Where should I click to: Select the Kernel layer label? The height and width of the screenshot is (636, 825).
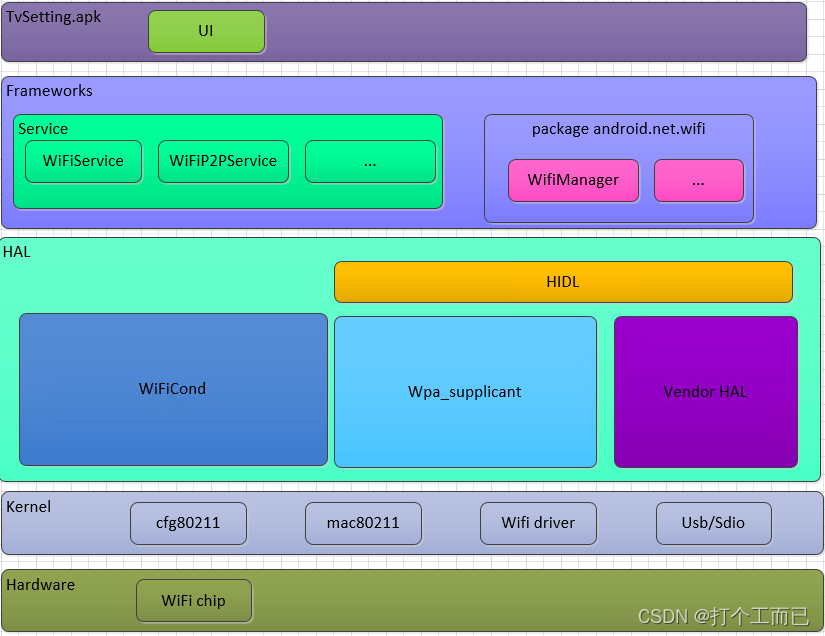coord(28,507)
